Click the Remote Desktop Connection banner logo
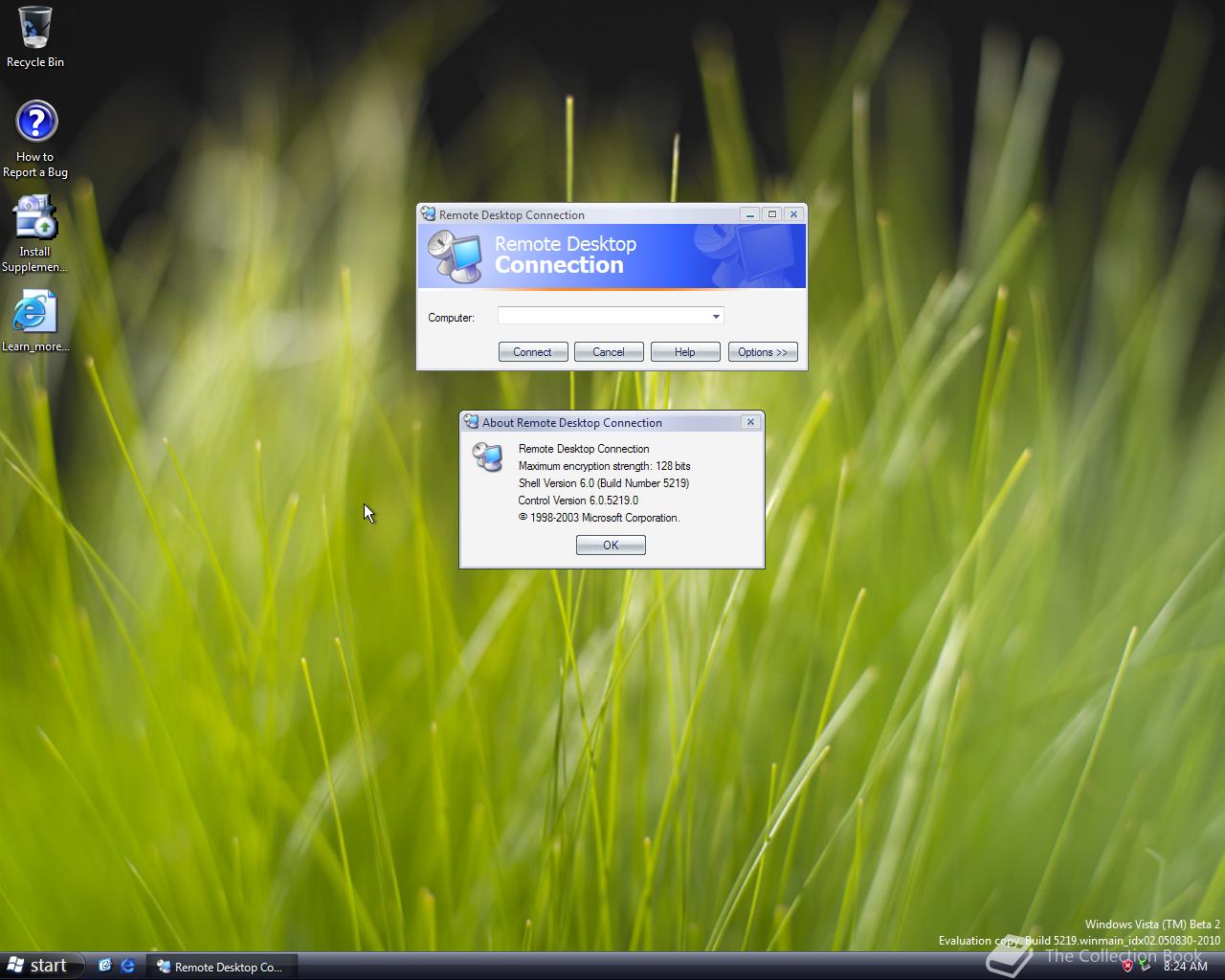1225x980 pixels. 455,256
